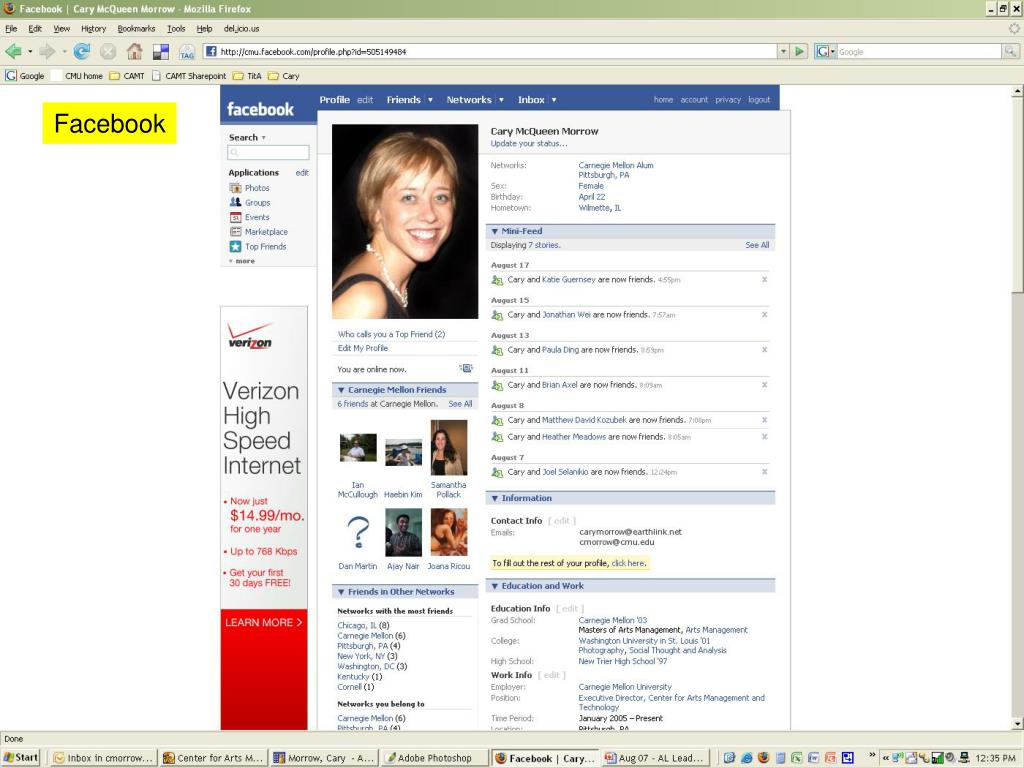Click the search magnifier button in Firefox
This screenshot has height=768, width=1024.
(x=1010, y=51)
